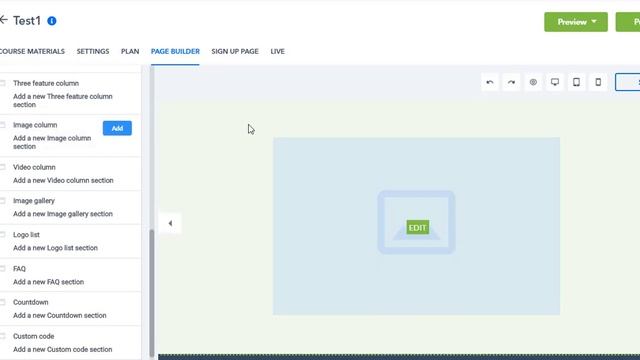
Task: Click the Custom code row icon
Action: [2, 336]
